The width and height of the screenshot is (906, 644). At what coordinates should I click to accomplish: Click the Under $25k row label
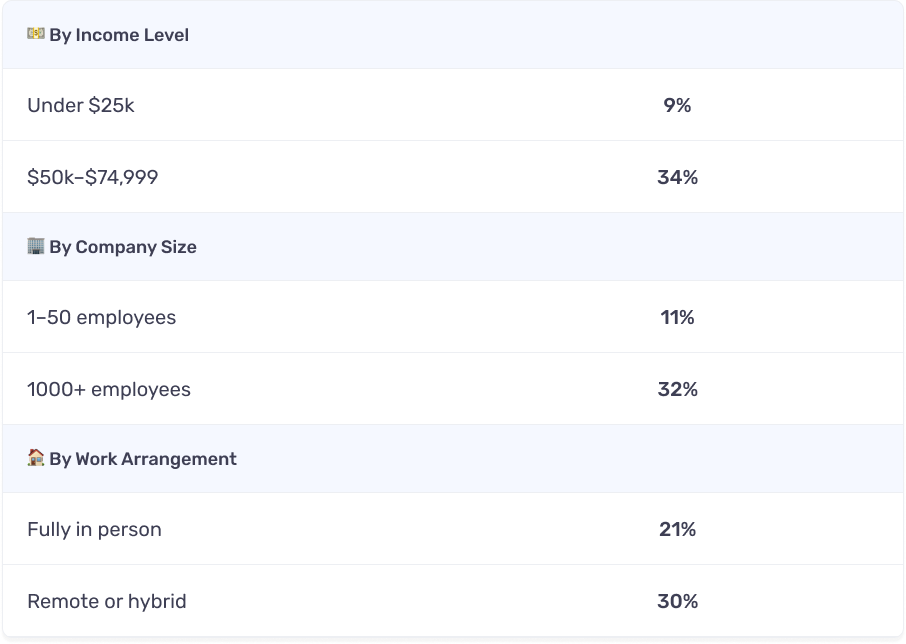81,105
